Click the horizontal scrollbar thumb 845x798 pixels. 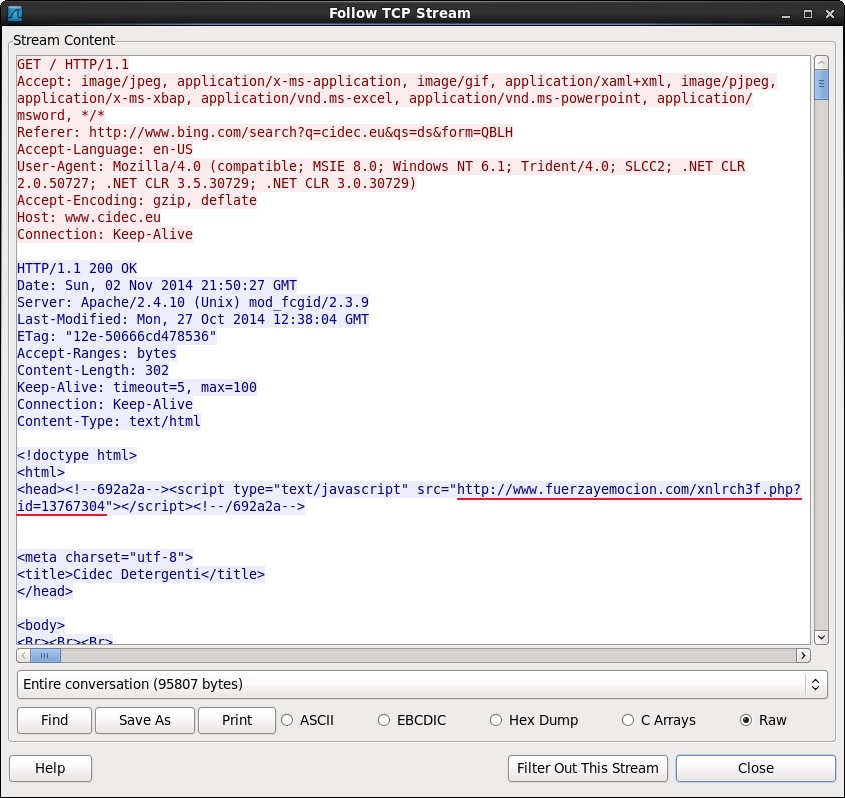coord(45,655)
